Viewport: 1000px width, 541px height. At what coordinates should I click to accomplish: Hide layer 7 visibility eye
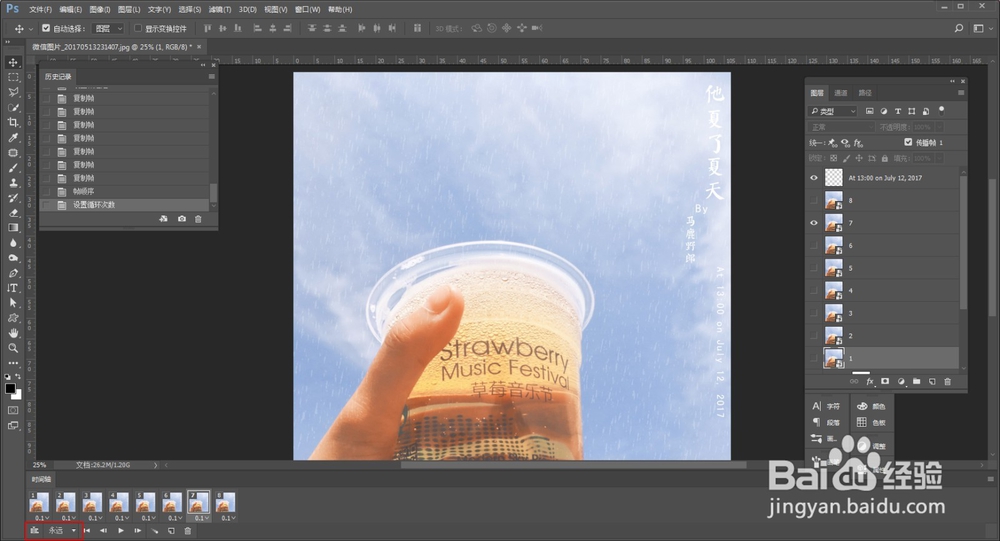814,223
